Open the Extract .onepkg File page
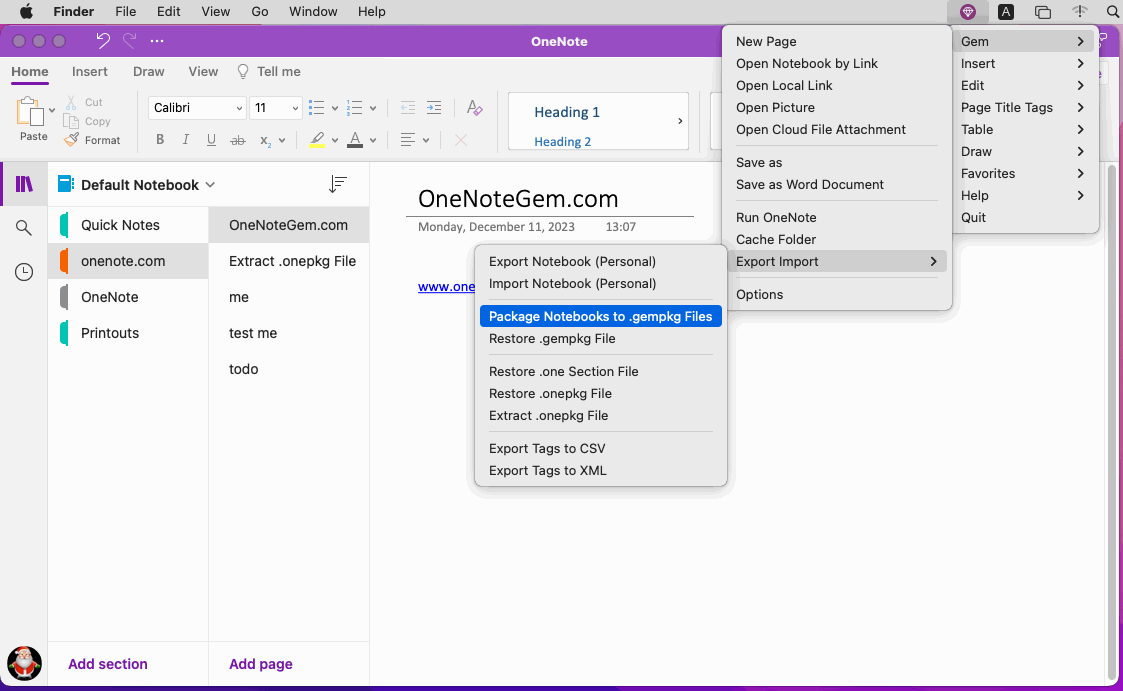1123x691 pixels. point(289,261)
